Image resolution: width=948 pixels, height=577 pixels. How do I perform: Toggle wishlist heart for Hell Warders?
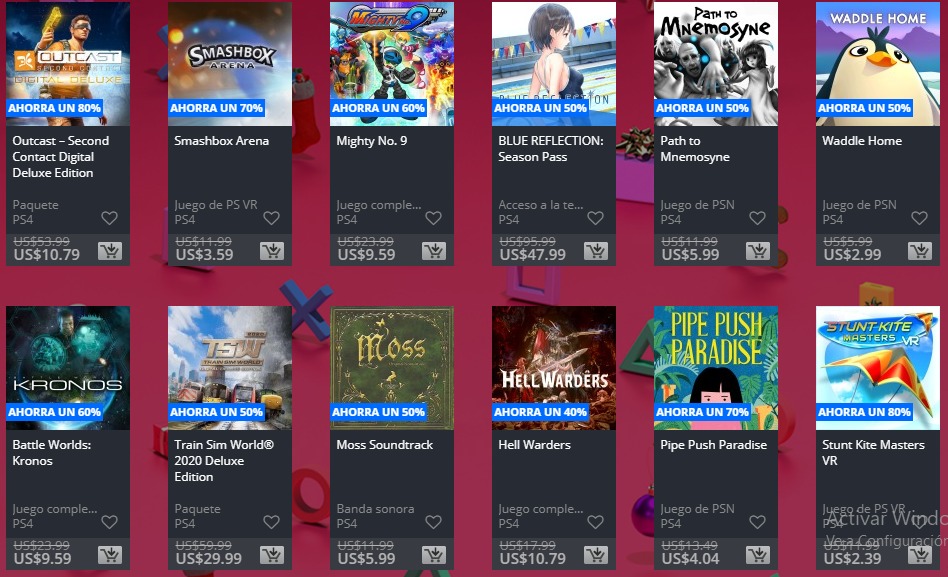tap(596, 522)
